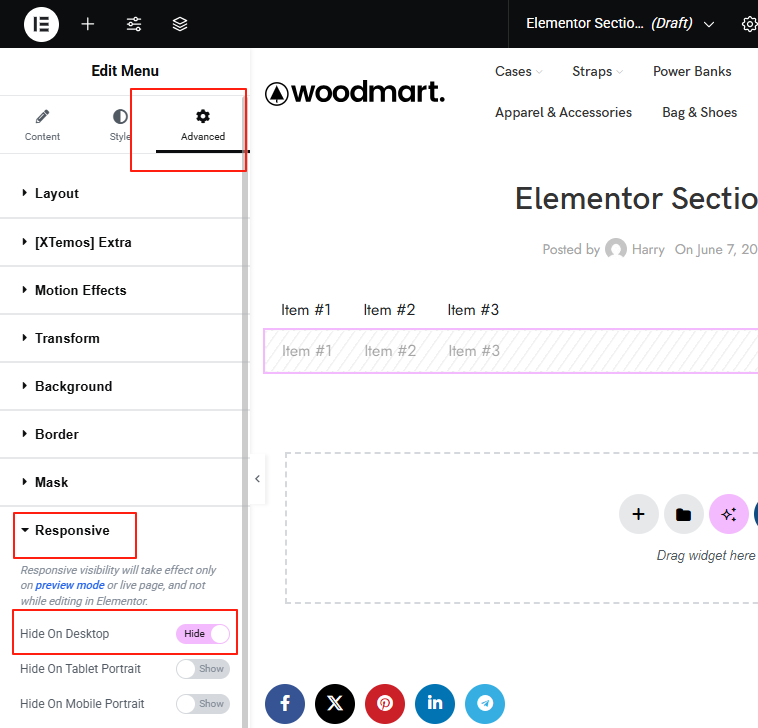Open the preview mode link
758x728 pixels.
click(x=69, y=585)
